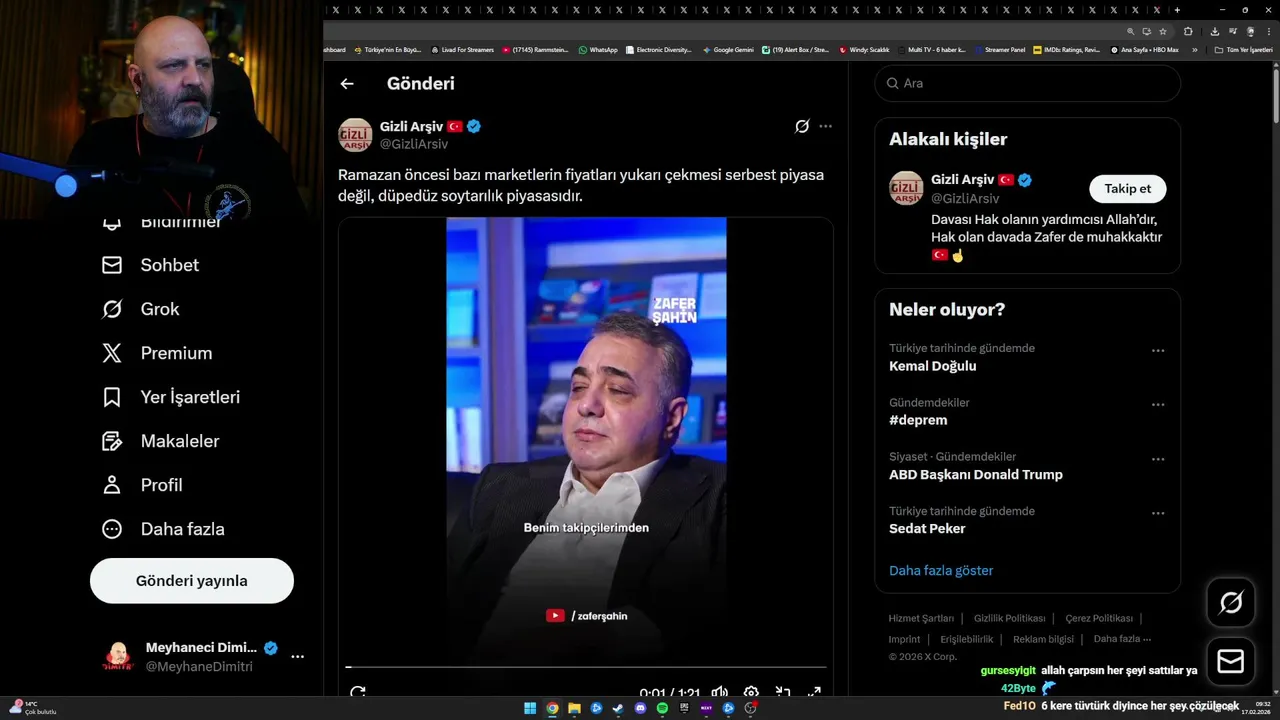Open Sedat Peker trending topic
1280x720 pixels.
(927, 528)
